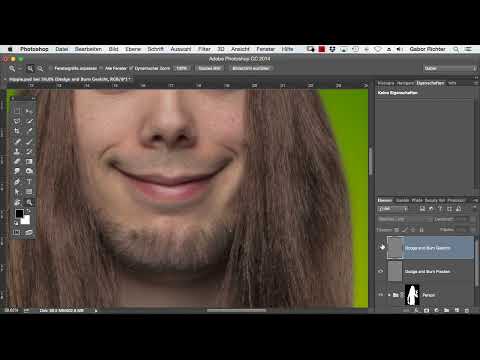Click the Dropbox menu bar icon

tap(332, 49)
